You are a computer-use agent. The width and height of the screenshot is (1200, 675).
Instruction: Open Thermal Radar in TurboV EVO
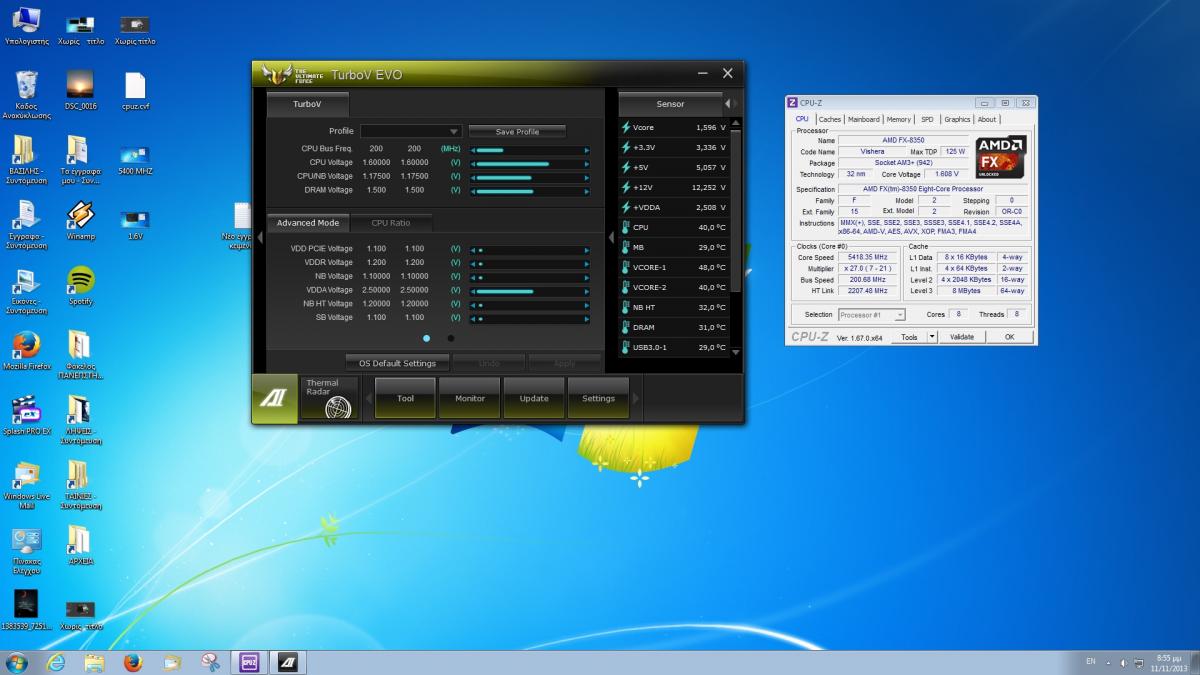[329, 398]
